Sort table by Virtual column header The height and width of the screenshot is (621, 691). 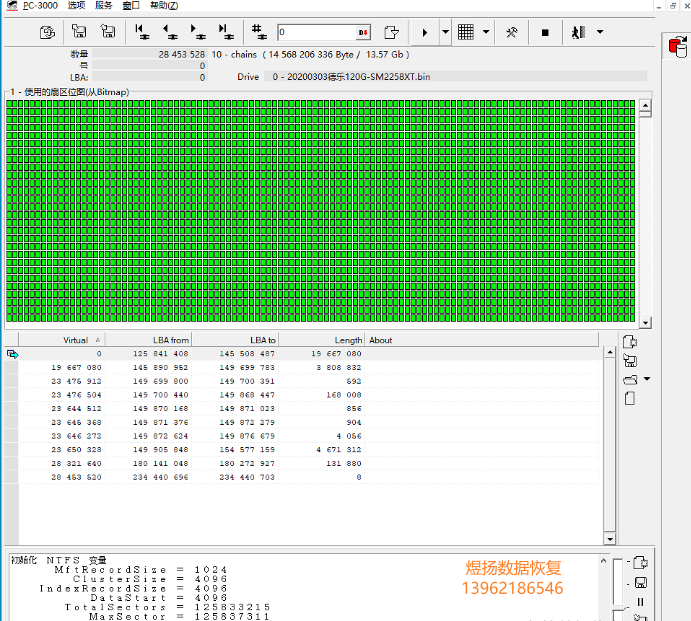(x=62, y=340)
